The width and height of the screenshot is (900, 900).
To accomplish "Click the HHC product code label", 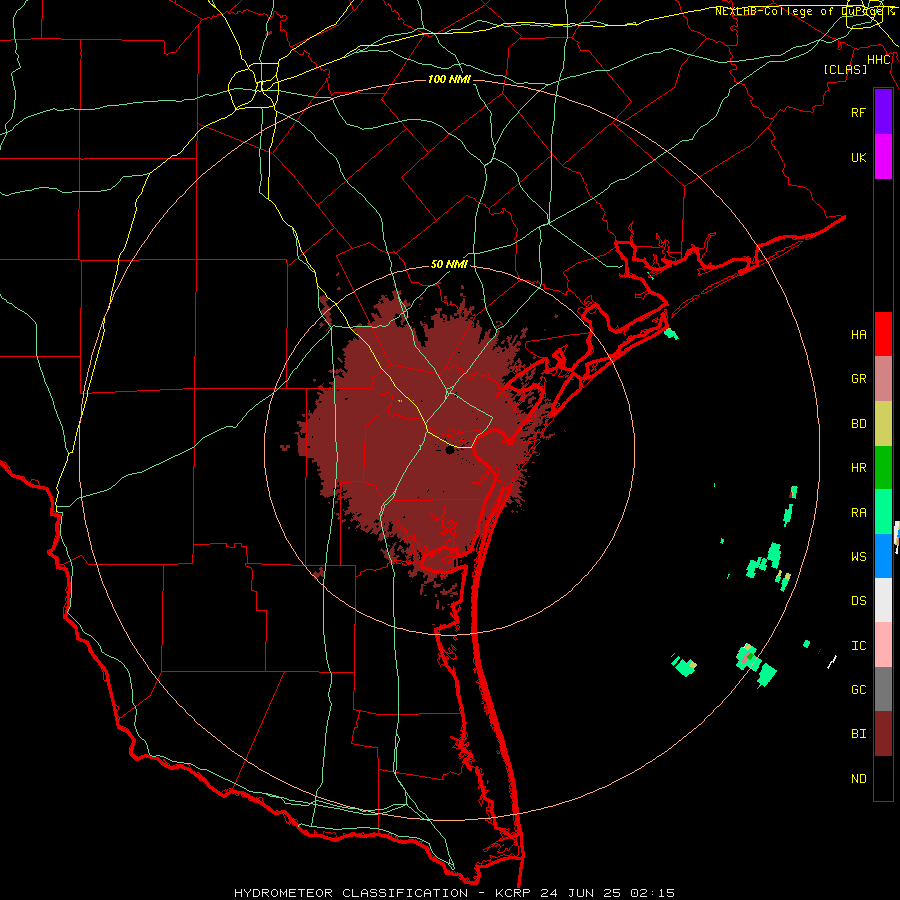I will pos(878,60).
